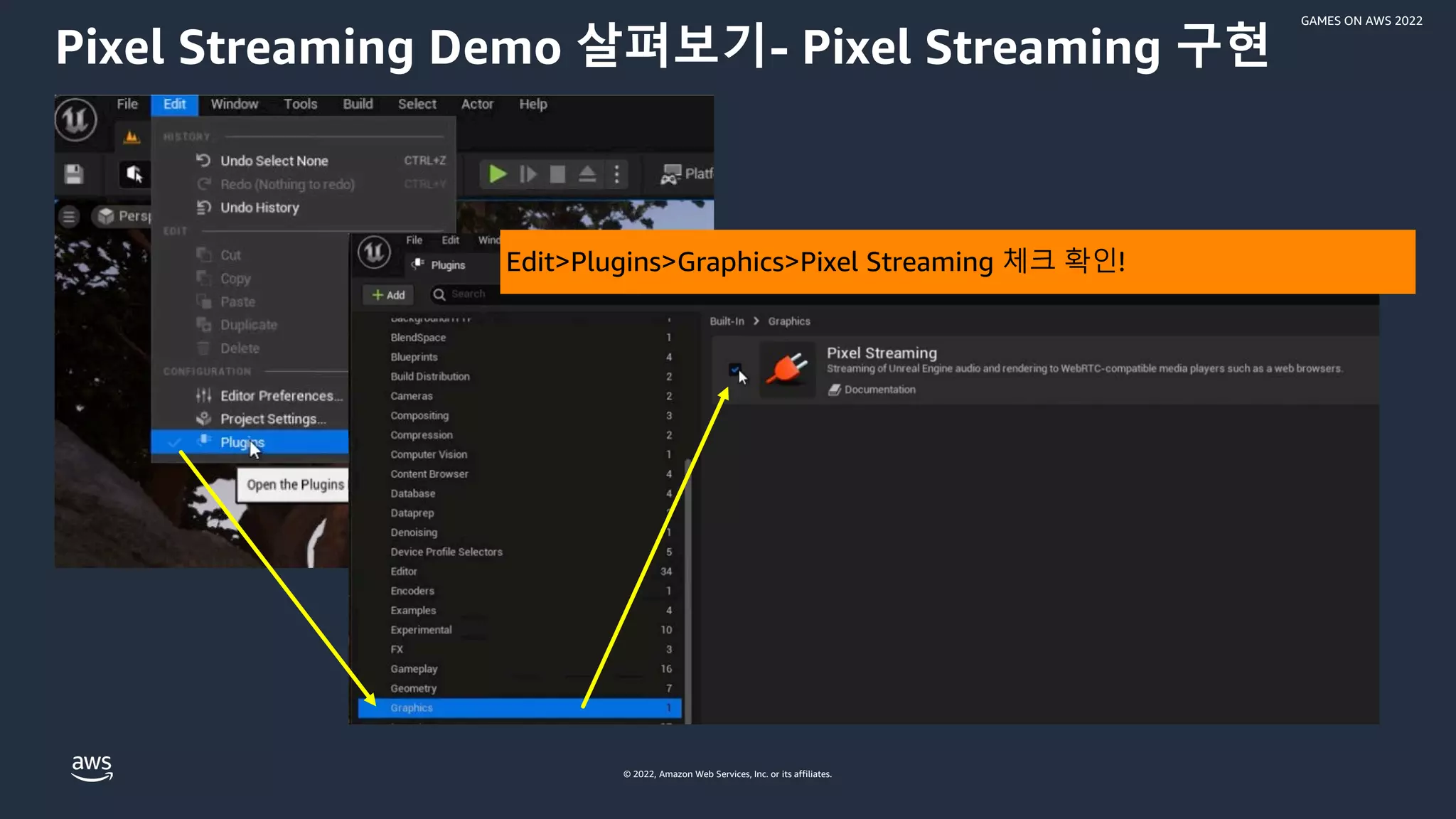Click the save disk icon in toolbar
The width and height of the screenshot is (1456, 819).
pyautogui.click(x=74, y=174)
